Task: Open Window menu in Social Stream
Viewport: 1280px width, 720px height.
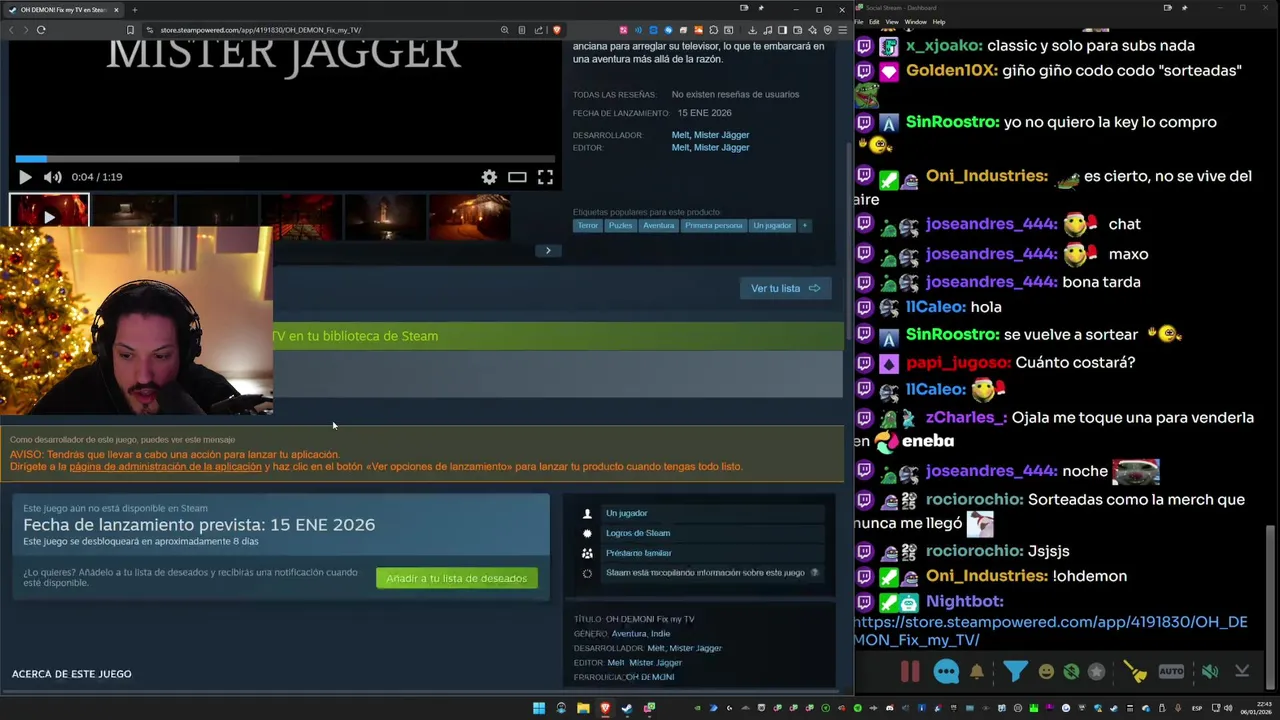Action: [x=915, y=22]
